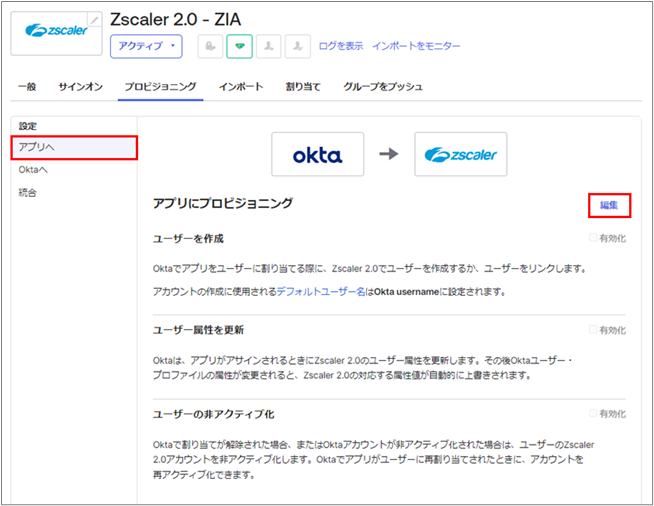The height and width of the screenshot is (506, 654).
Task: Enable the ユーザーの非アクティブ化 checkbox
Action: [593, 413]
